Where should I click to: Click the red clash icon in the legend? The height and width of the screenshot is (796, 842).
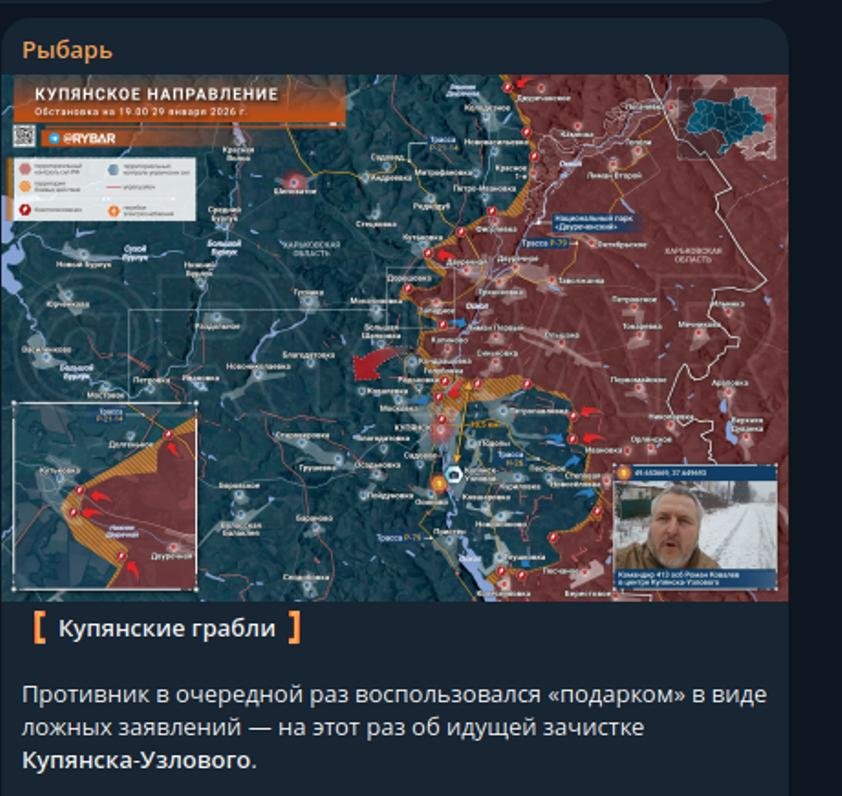pyautogui.click(x=24, y=210)
